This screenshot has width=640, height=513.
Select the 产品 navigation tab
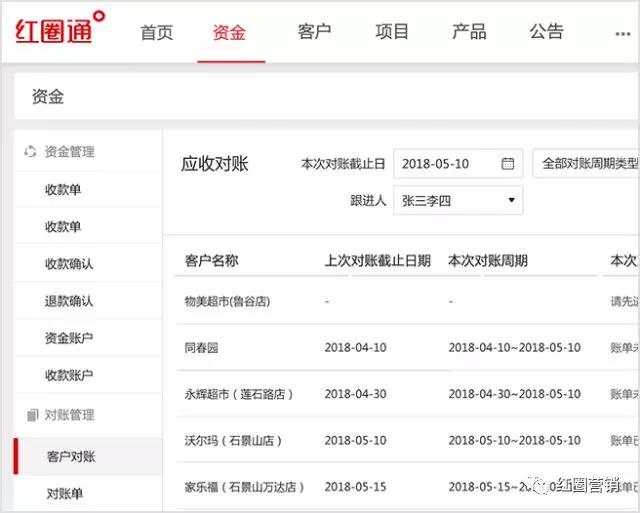pyautogui.click(x=469, y=32)
